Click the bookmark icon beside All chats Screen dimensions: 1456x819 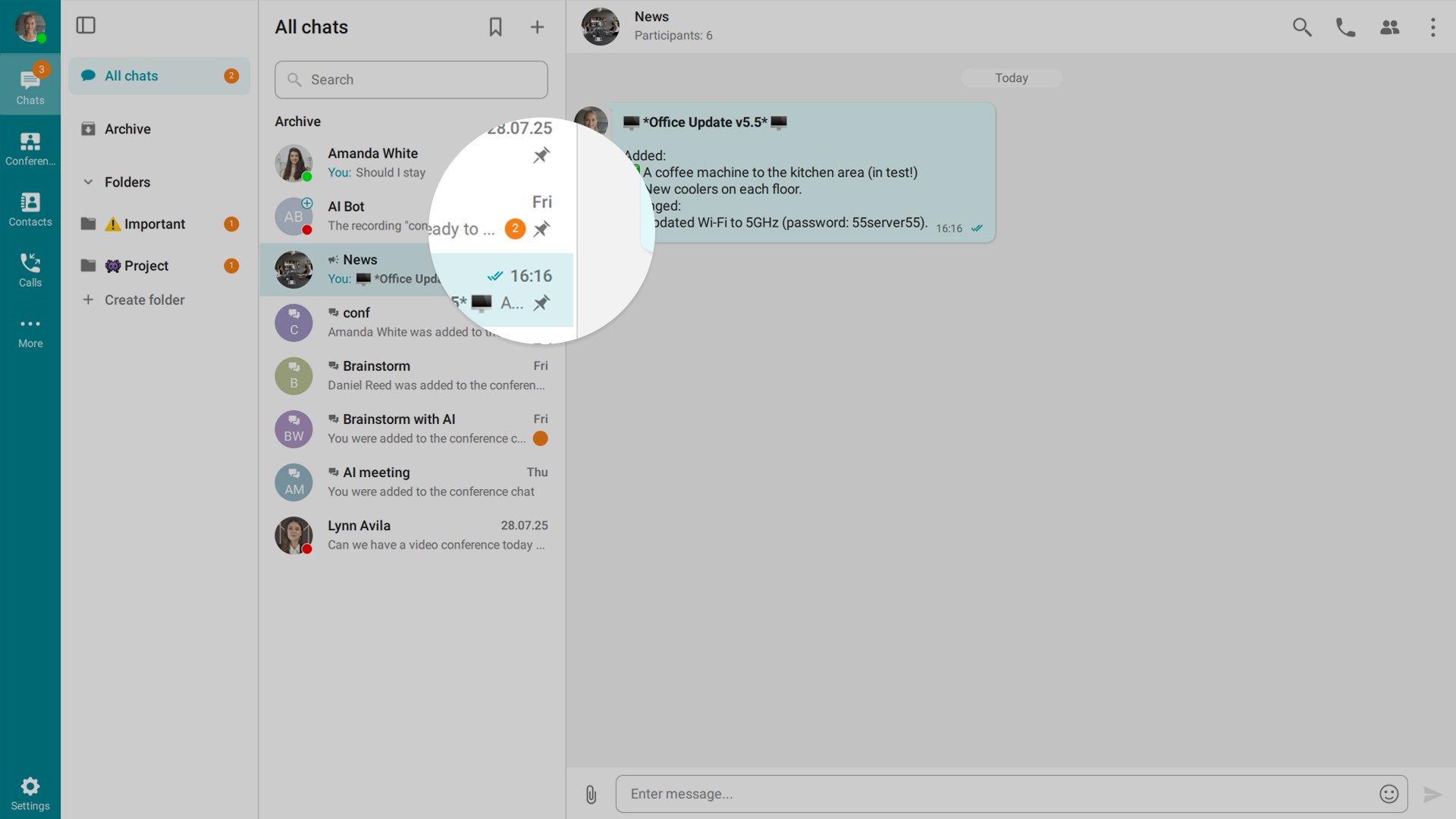(x=495, y=27)
